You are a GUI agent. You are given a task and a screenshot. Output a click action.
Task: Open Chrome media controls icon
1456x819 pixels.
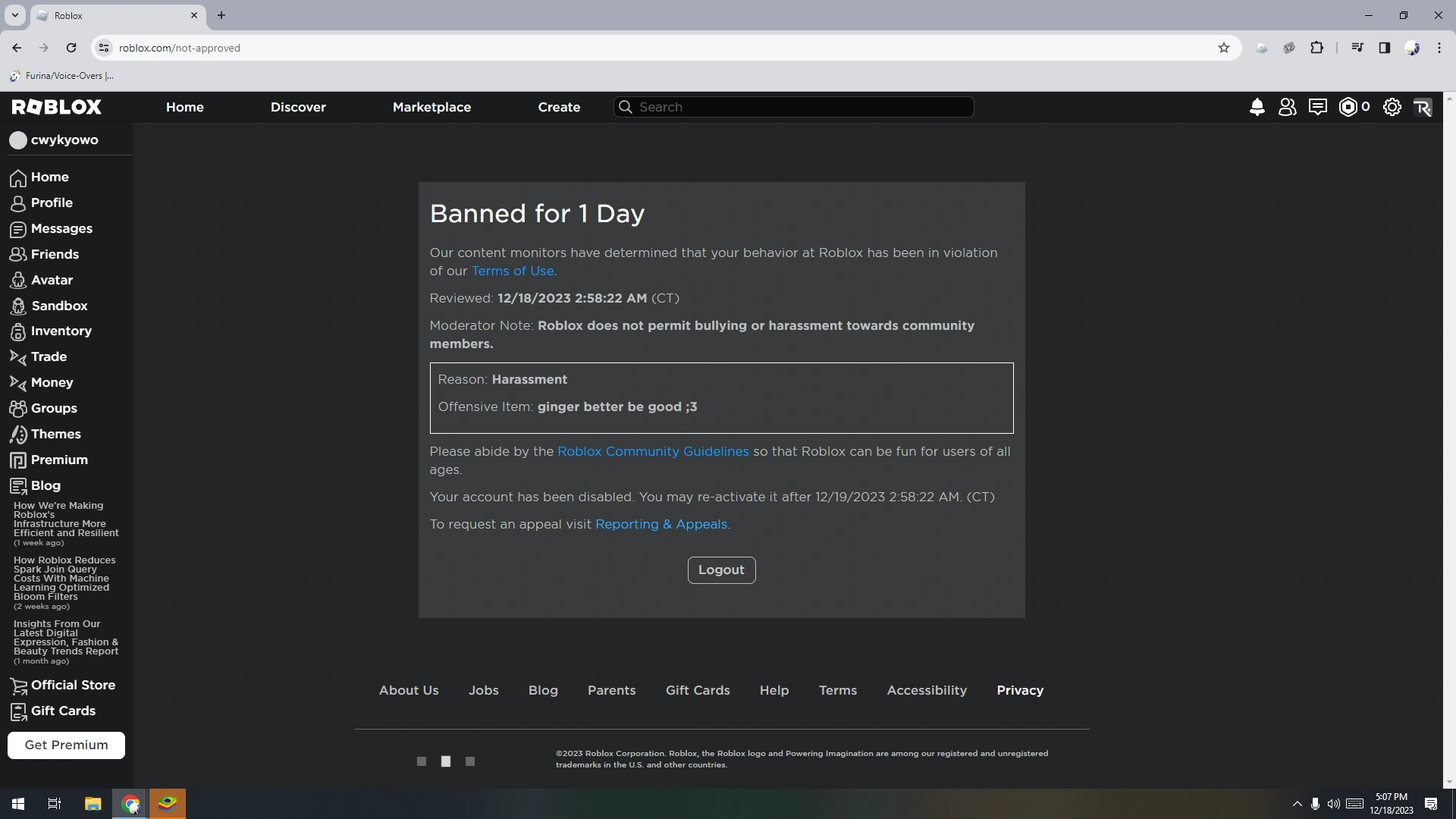1357,47
